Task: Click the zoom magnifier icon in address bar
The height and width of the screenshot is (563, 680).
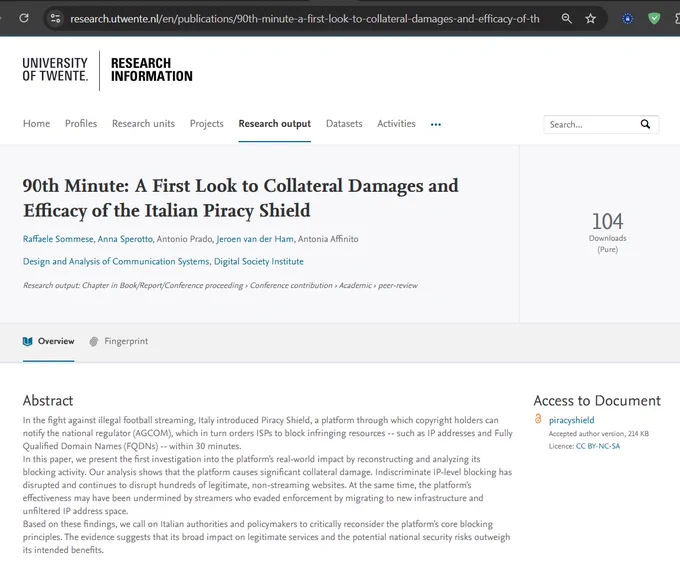Action: [x=566, y=18]
